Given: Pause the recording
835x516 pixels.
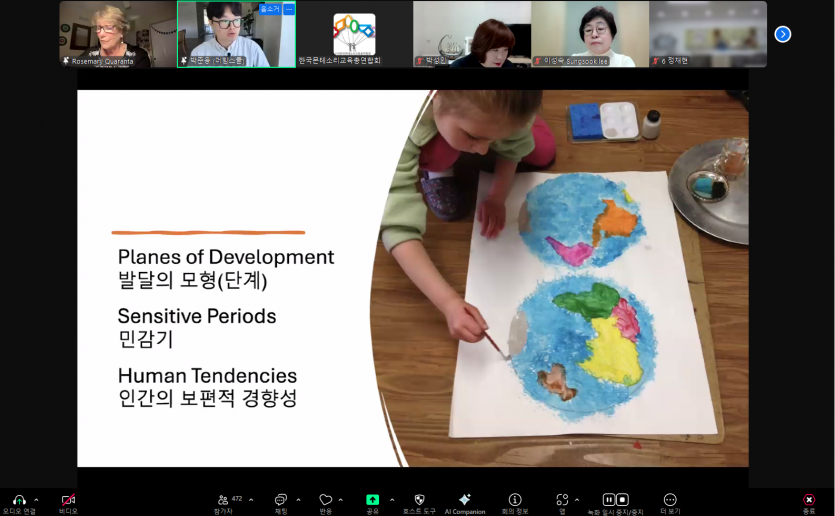Looking at the screenshot, I should point(609,499).
